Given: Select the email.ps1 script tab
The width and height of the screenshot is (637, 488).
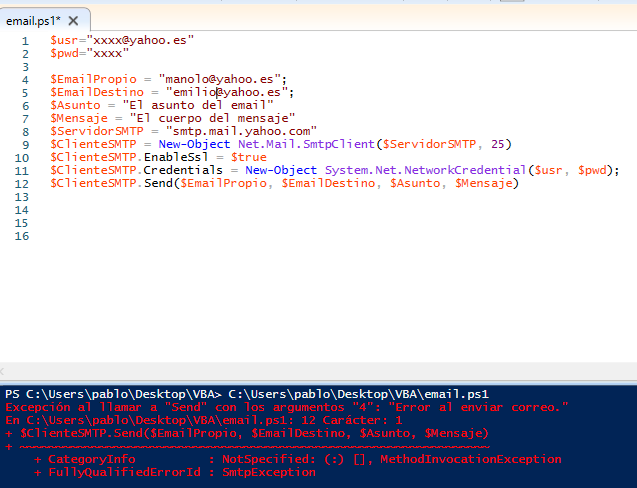Looking at the screenshot, I should pos(34,20).
